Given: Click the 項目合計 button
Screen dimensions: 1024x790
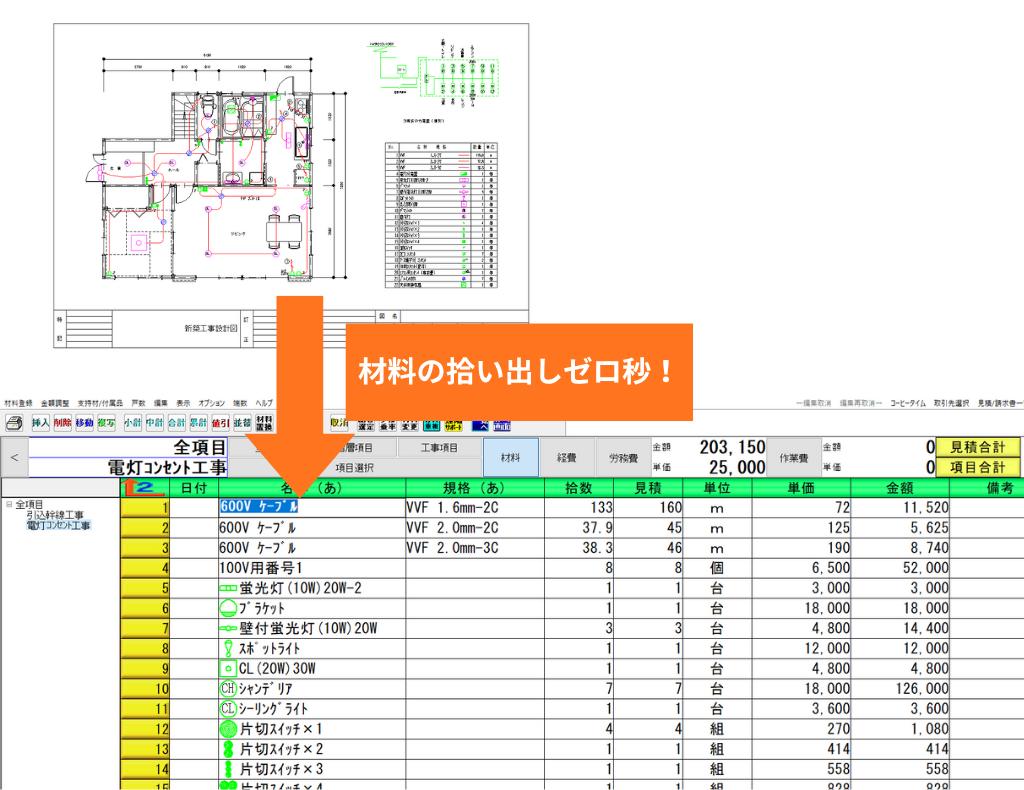Looking at the screenshot, I should [977, 467].
